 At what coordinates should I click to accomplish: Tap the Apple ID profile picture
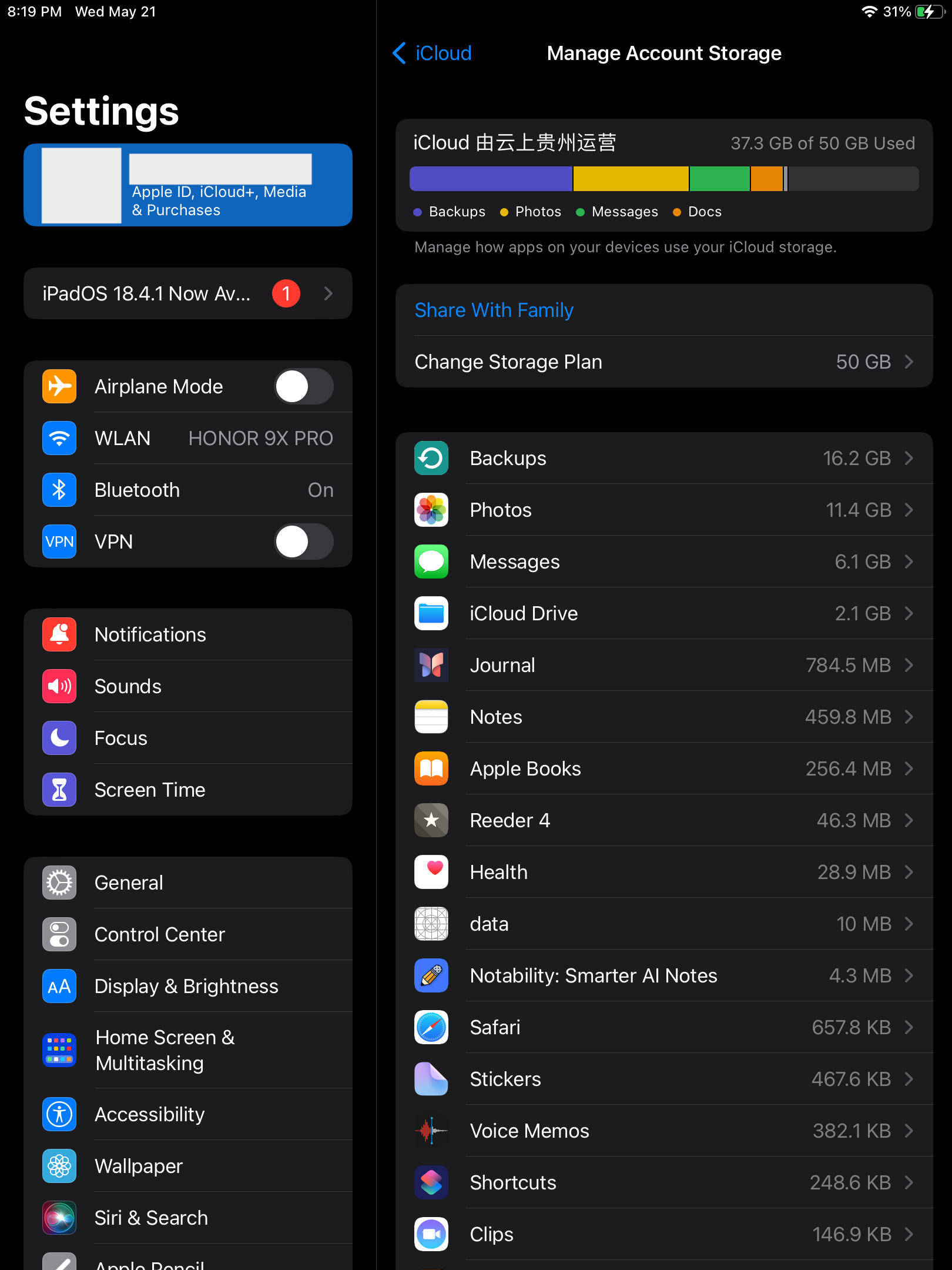pos(82,185)
